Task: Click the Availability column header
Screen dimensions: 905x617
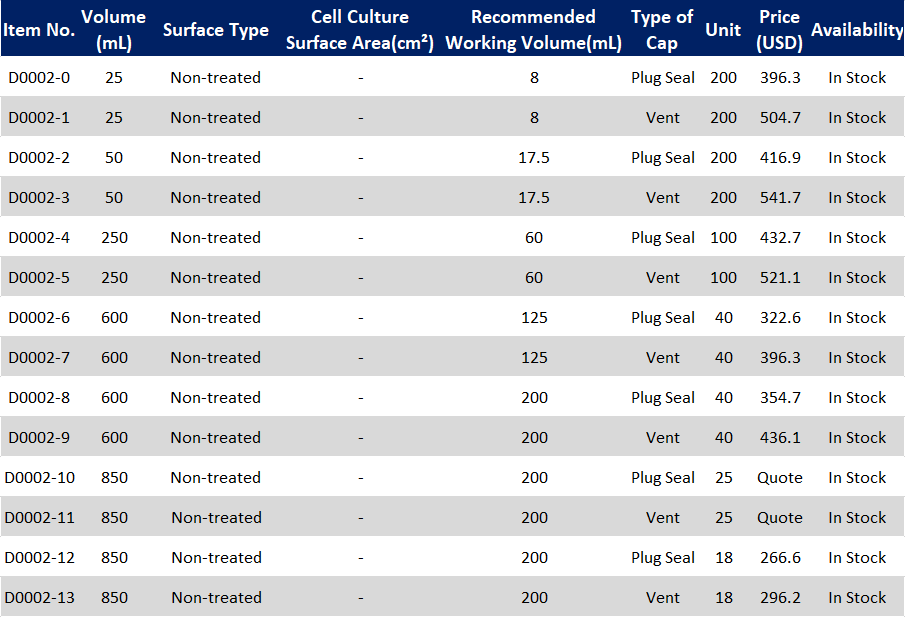Action: pyautogui.click(x=857, y=29)
